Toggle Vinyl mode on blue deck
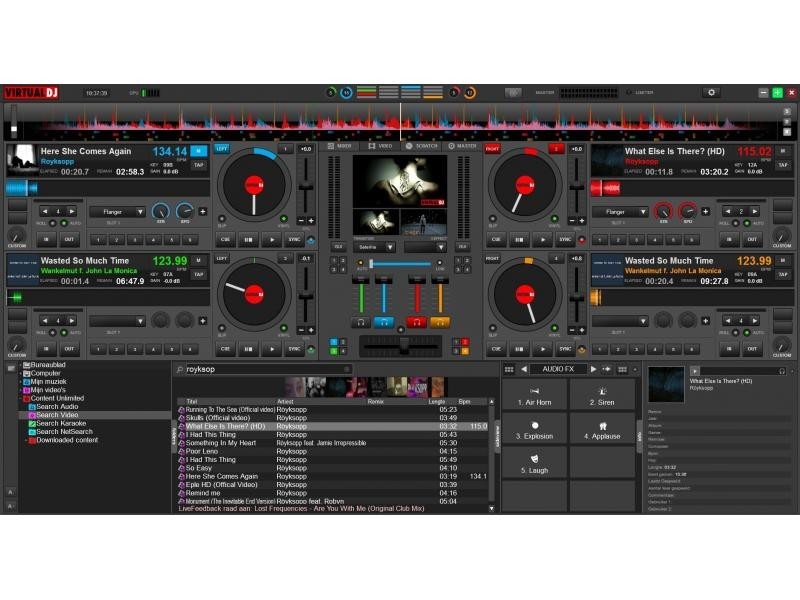Image resolution: width=800 pixels, height=600 pixels. 284,219
